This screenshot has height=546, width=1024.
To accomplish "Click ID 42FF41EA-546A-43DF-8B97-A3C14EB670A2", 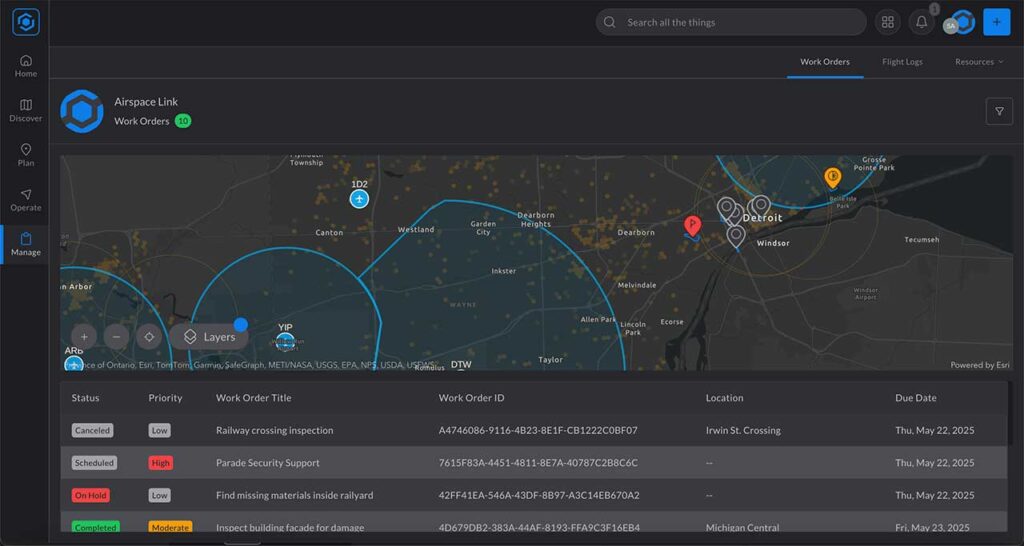I will coord(539,495).
